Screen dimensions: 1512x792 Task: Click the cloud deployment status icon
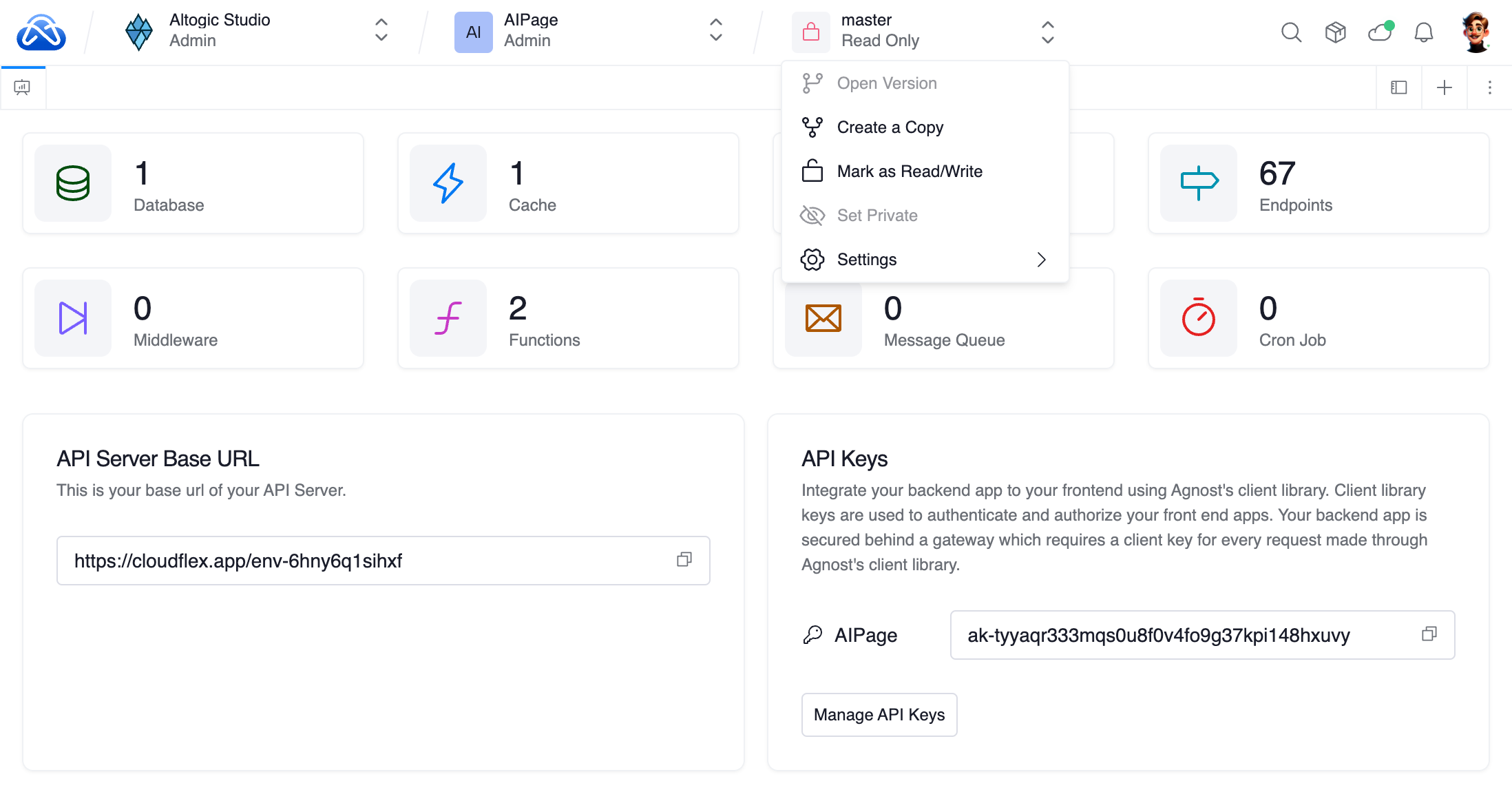click(x=1380, y=32)
